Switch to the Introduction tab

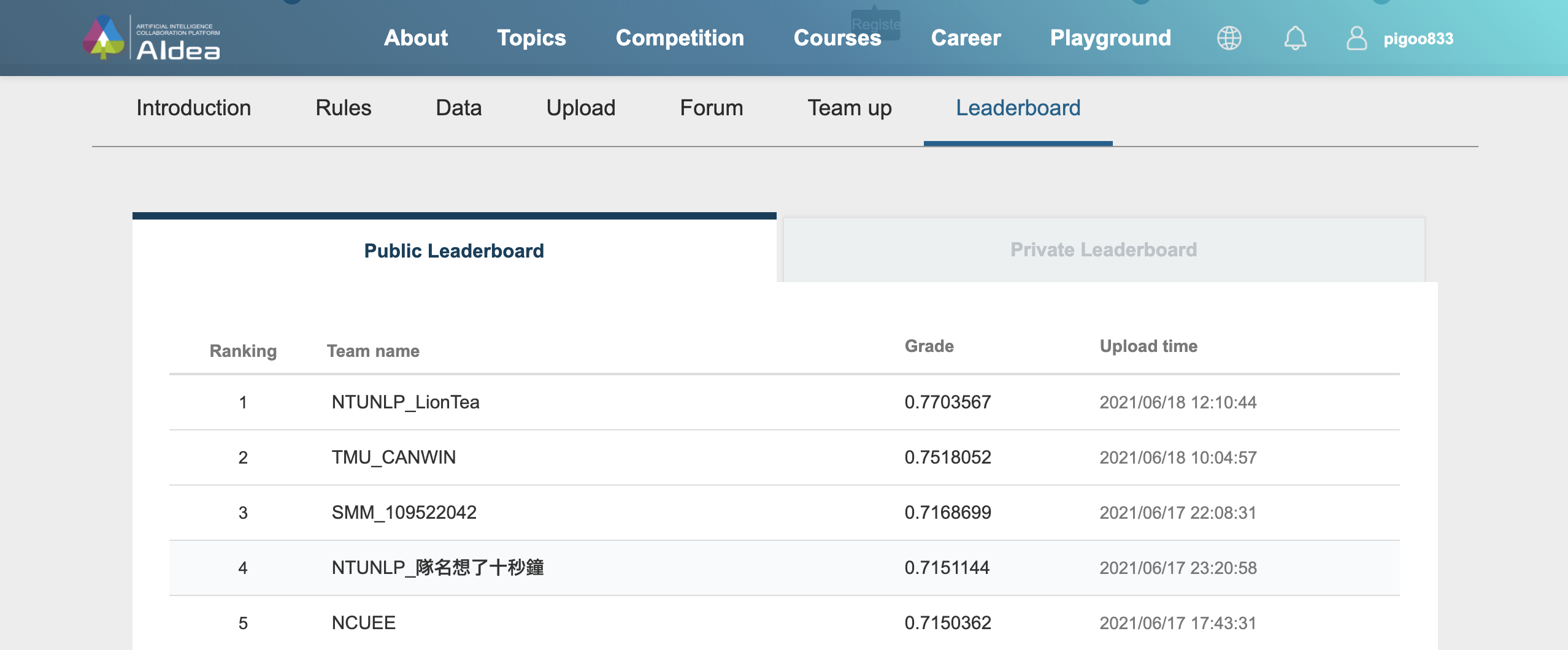click(194, 108)
